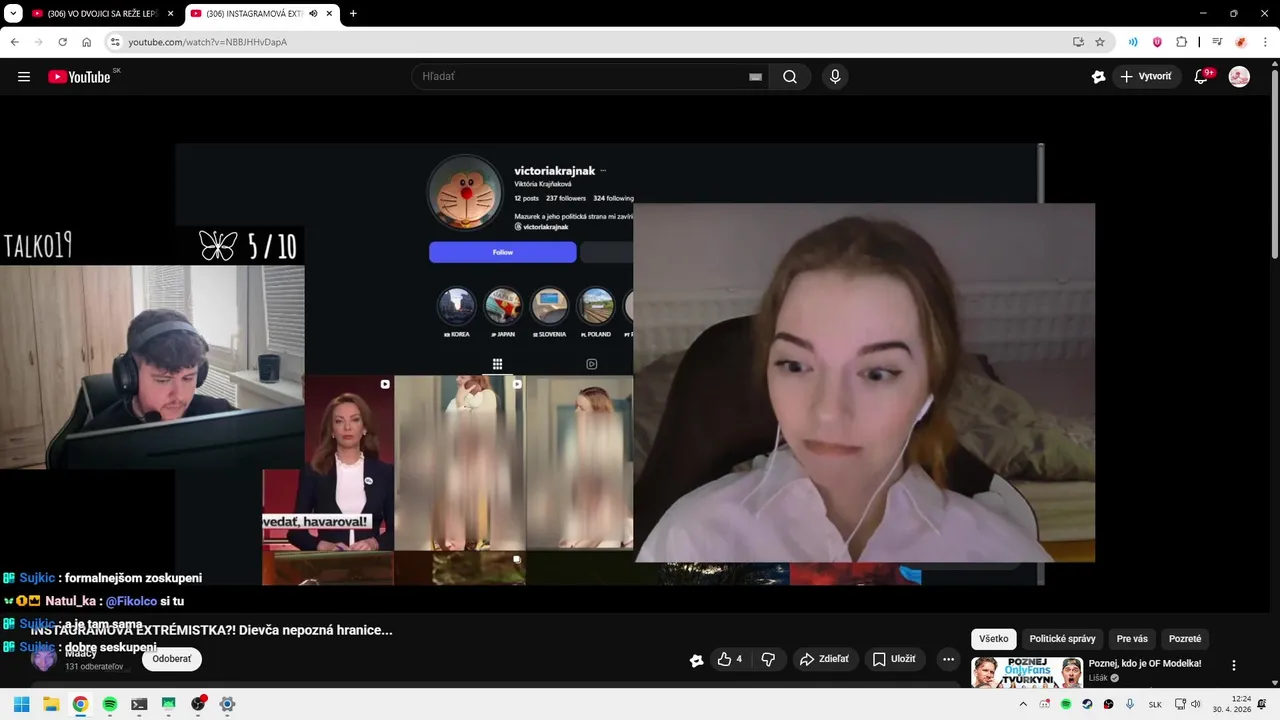Open the YouTube Ask sparkle icon in header

tap(1098, 77)
